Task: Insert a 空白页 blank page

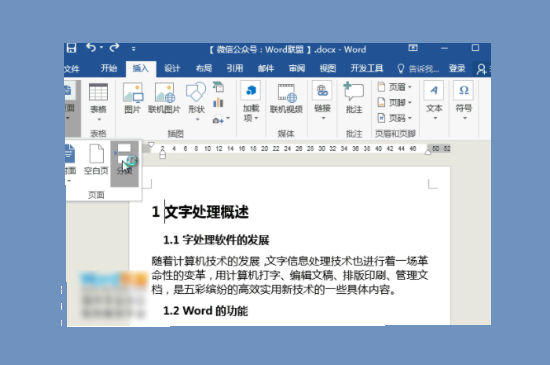Action: click(96, 159)
